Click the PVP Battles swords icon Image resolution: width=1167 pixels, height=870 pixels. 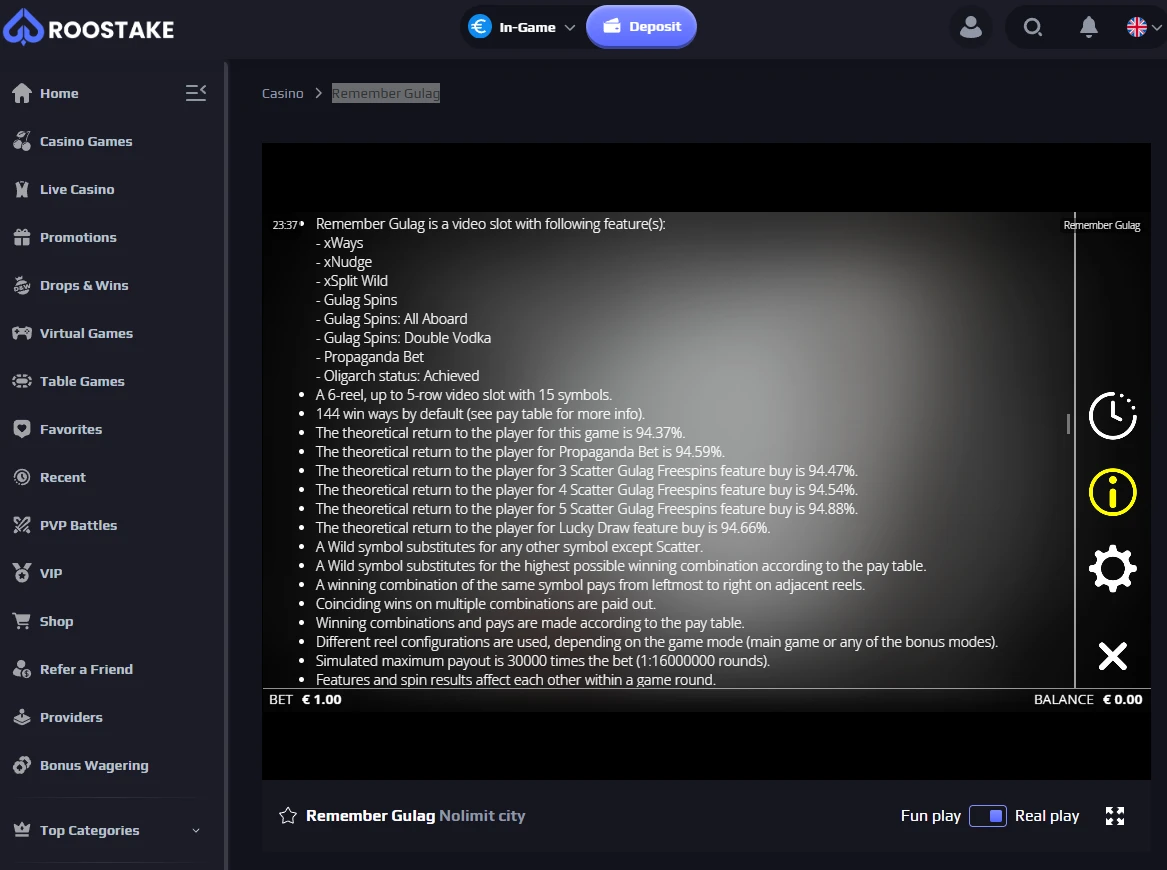pos(22,525)
